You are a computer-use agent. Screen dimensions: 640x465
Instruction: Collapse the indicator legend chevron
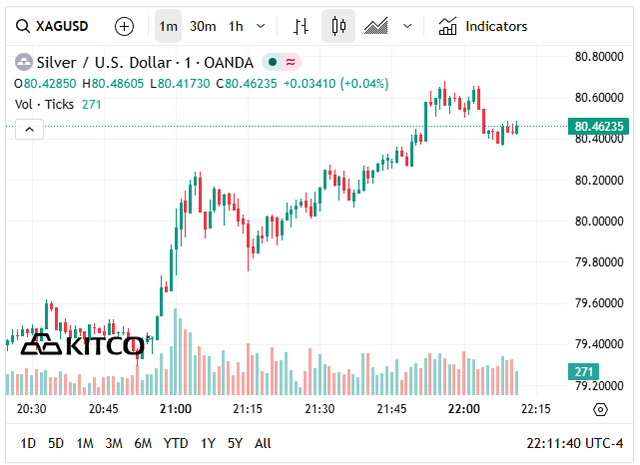tap(29, 129)
